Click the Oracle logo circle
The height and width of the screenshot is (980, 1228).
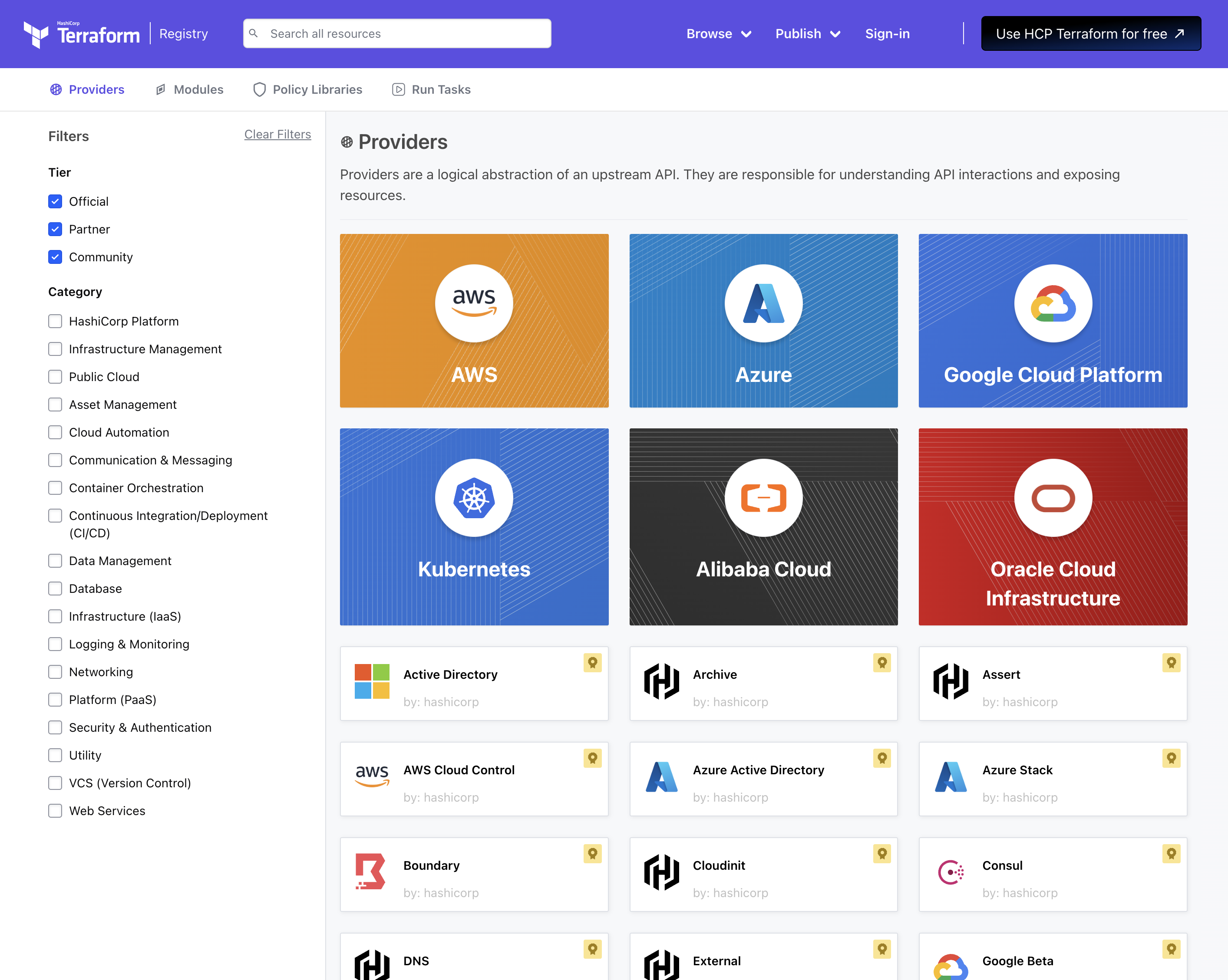tap(1053, 498)
